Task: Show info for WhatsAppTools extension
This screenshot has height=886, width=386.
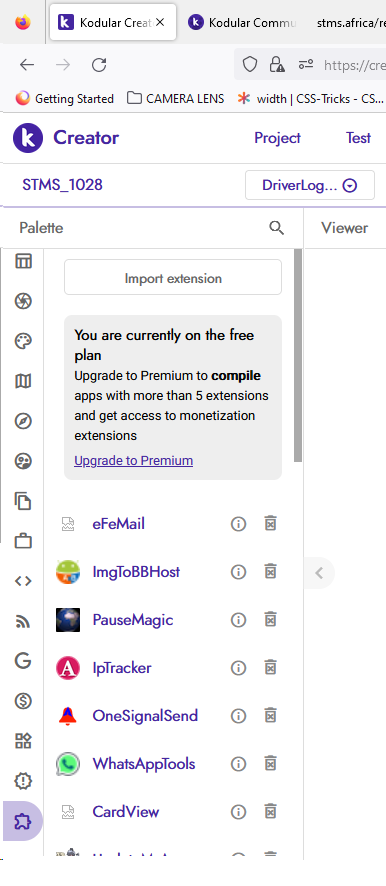Action: (x=238, y=764)
